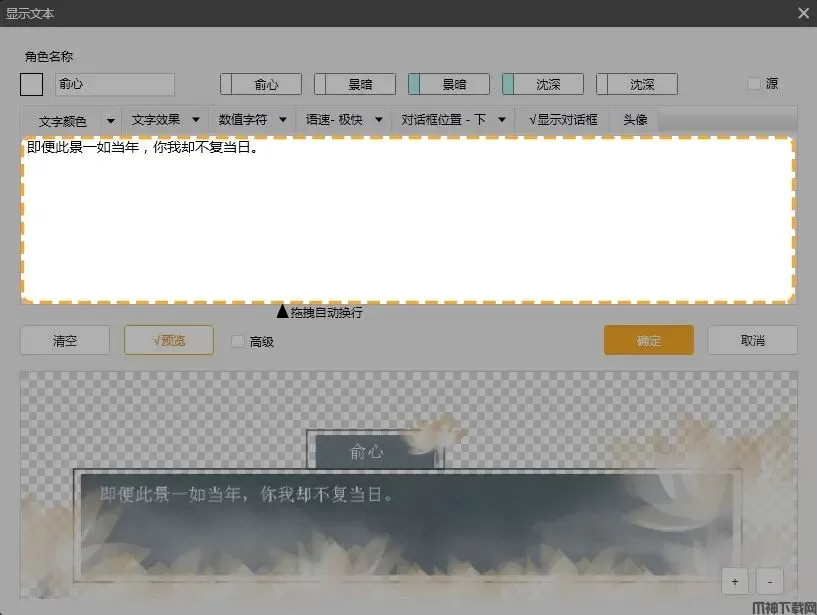The height and width of the screenshot is (615, 817).
Task: Click the ▲拖拽自动换行 wrap marker
Action: point(319,312)
